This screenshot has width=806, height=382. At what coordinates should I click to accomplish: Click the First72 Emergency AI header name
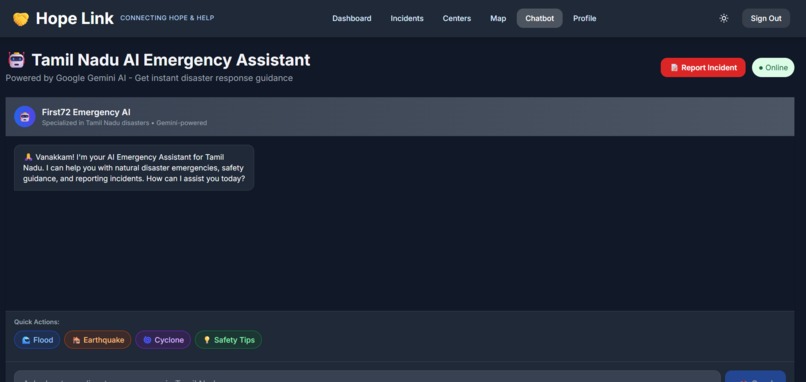[x=86, y=112]
